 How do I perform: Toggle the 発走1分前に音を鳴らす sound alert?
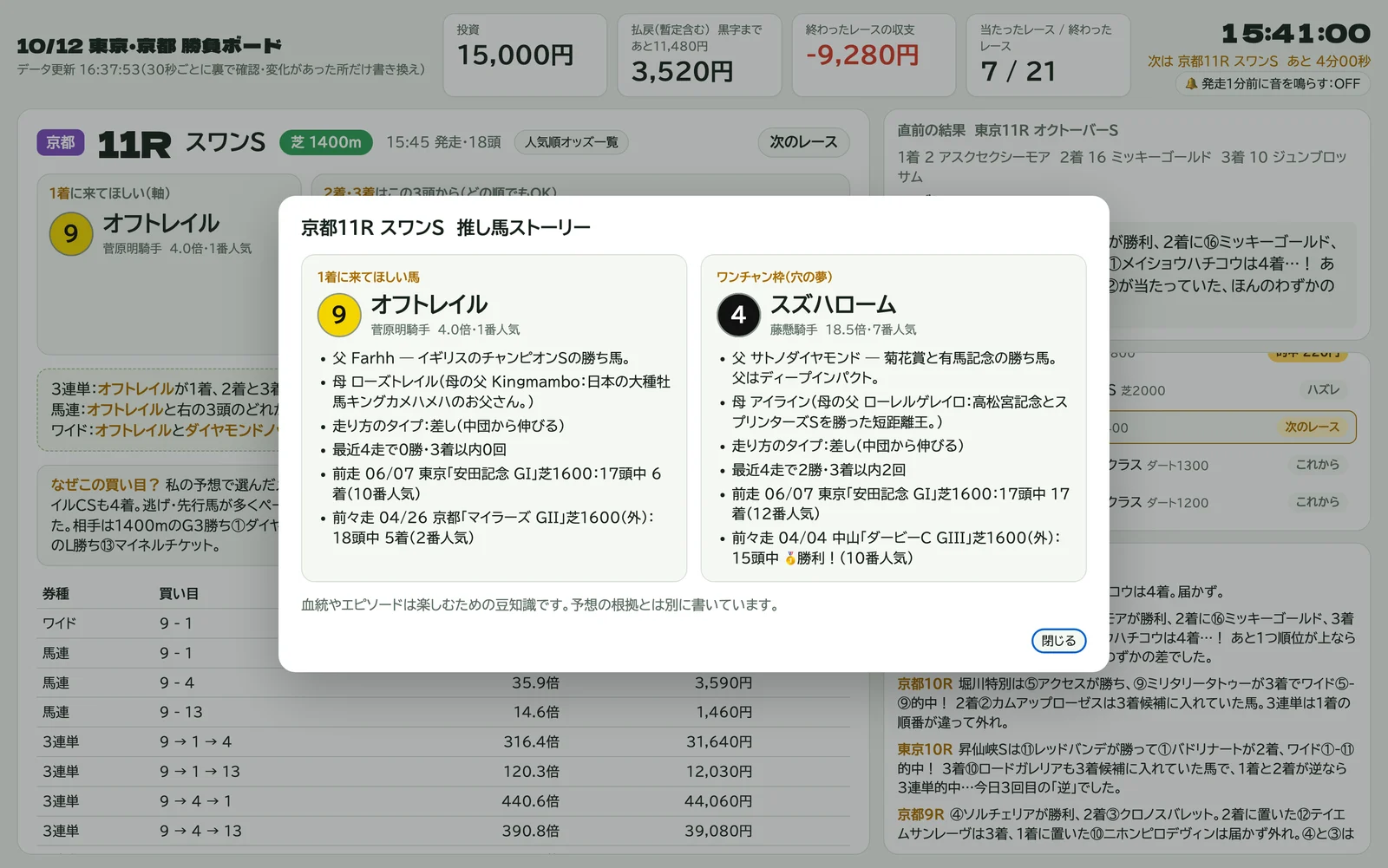pos(1273,84)
